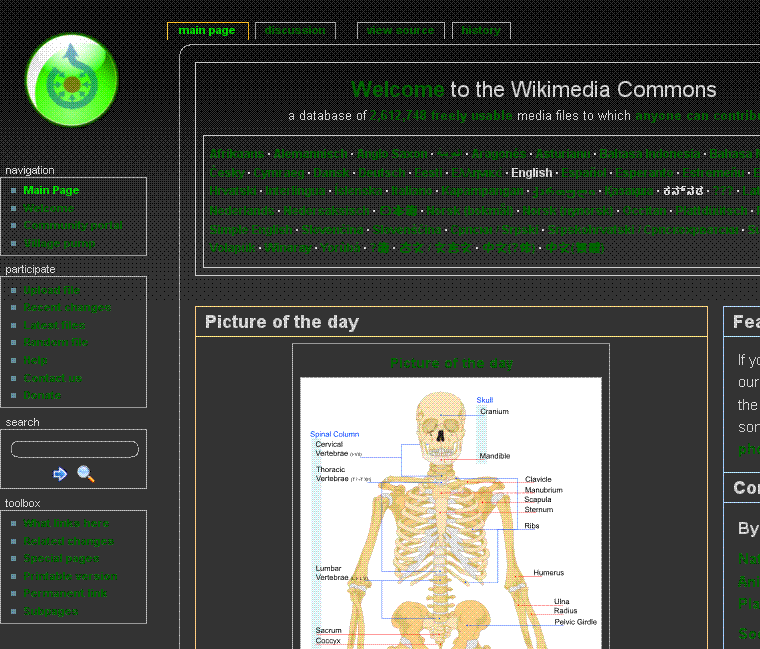Select the Slovenčina language link
Image resolution: width=760 pixels, height=649 pixels.
point(332,229)
